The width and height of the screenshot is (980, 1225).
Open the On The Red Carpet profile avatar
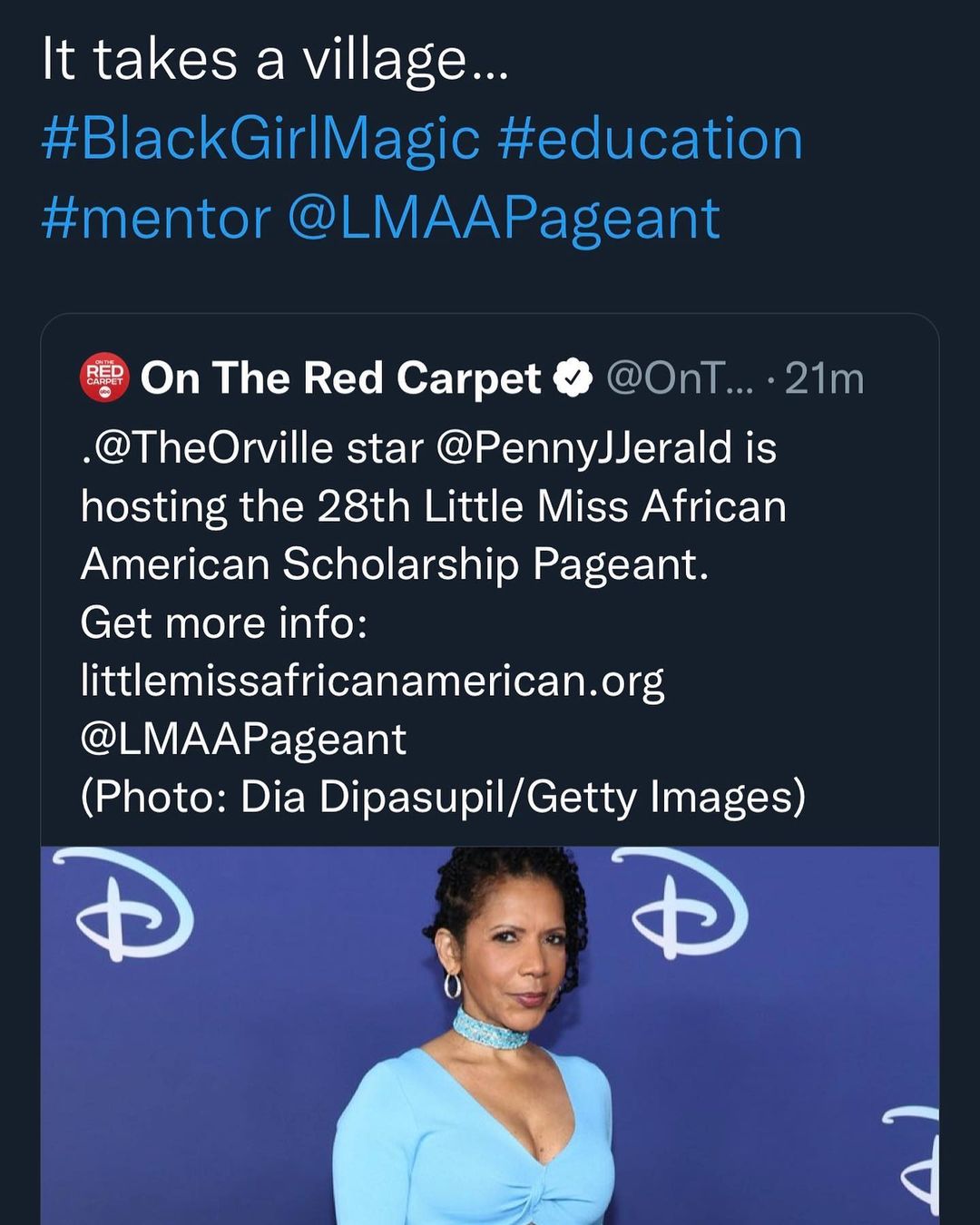tap(105, 377)
